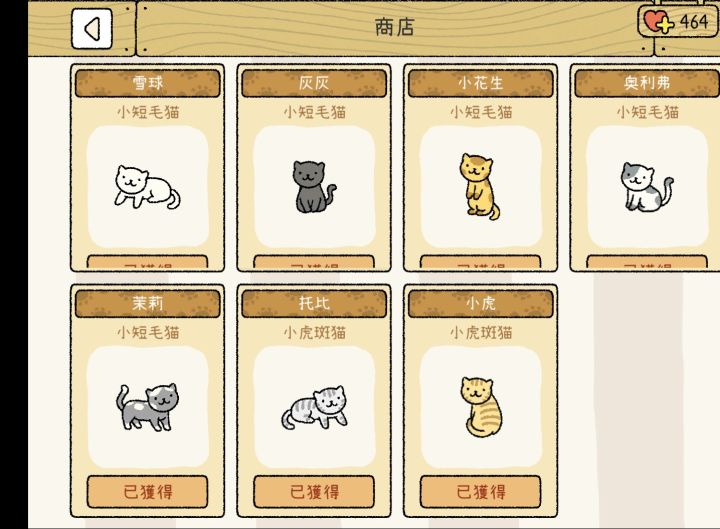Tap the back arrow button
Viewport: 720px width, 529px height.
(x=92, y=29)
